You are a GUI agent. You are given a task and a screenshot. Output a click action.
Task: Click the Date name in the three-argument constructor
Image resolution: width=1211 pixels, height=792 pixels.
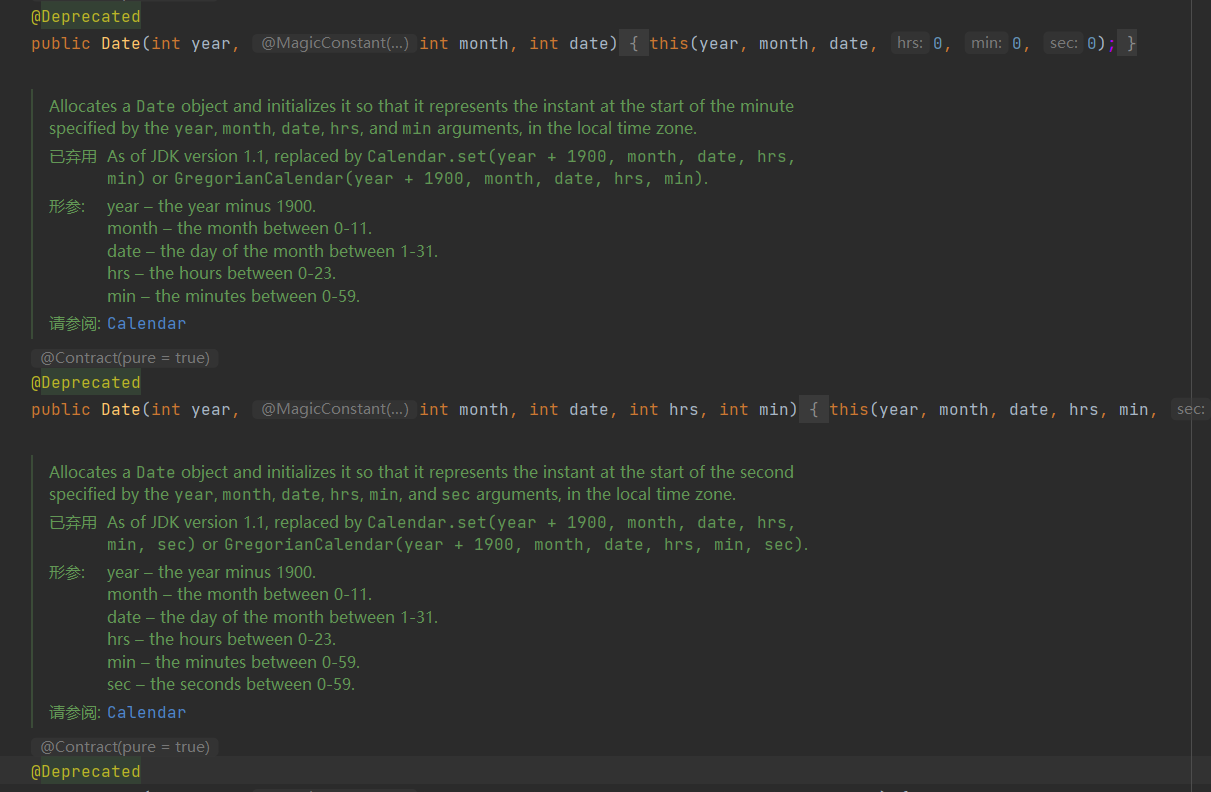[x=121, y=44]
